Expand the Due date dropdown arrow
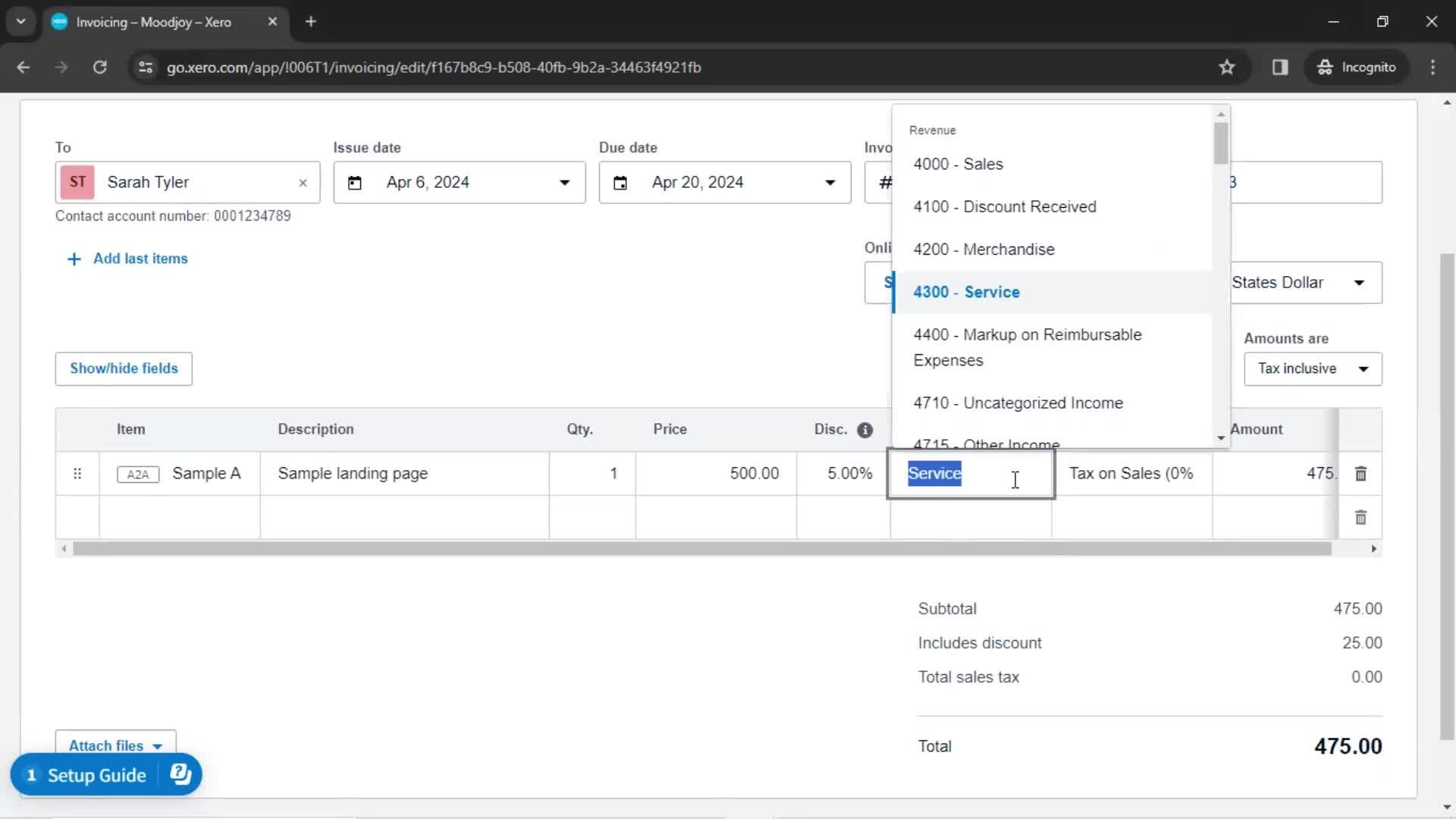 tap(830, 183)
